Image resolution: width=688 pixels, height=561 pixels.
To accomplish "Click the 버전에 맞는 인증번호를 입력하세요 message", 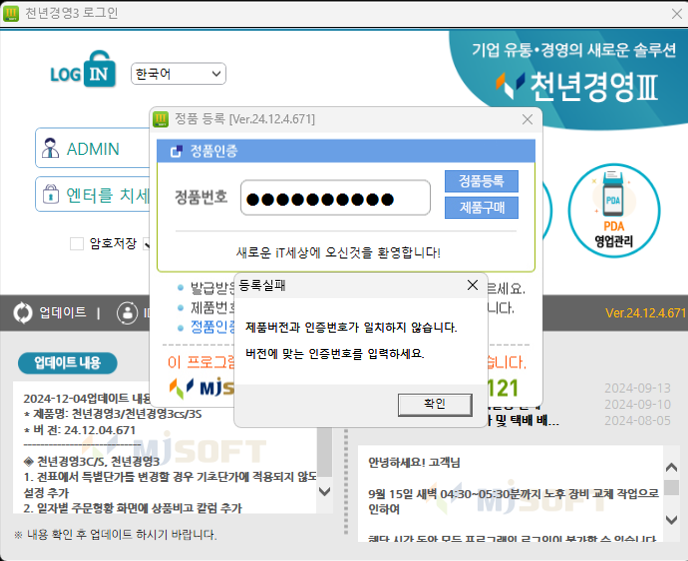I will (x=335, y=354).
